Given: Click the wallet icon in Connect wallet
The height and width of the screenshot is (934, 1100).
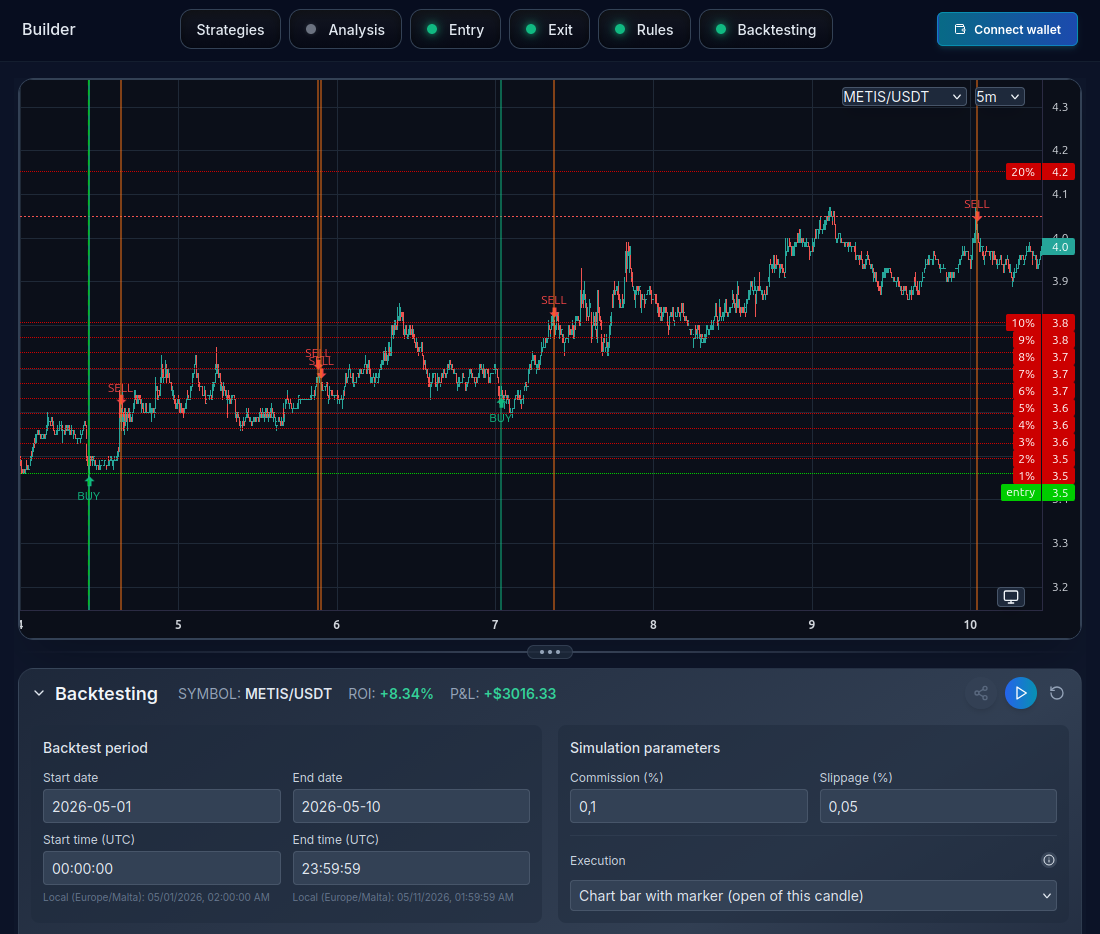Looking at the screenshot, I should tap(960, 29).
